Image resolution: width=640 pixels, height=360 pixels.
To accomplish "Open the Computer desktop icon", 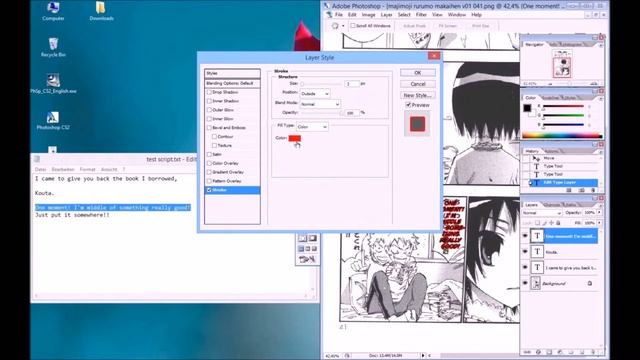I will click(x=53, y=11).
